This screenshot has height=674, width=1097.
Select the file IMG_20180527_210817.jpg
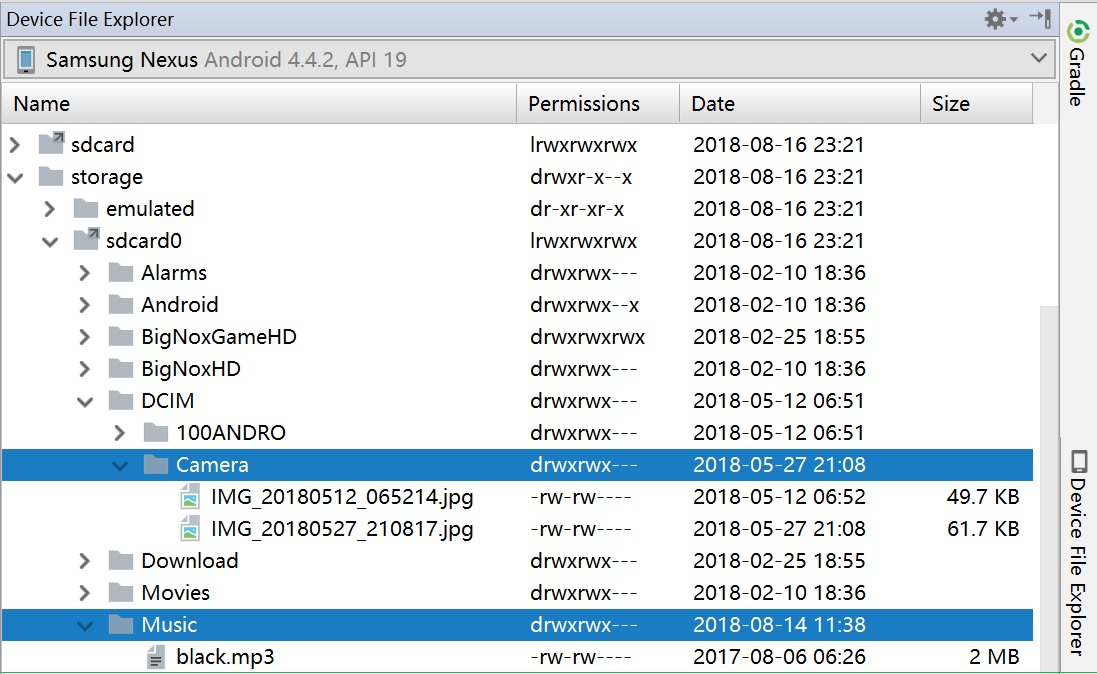[340, 529]
